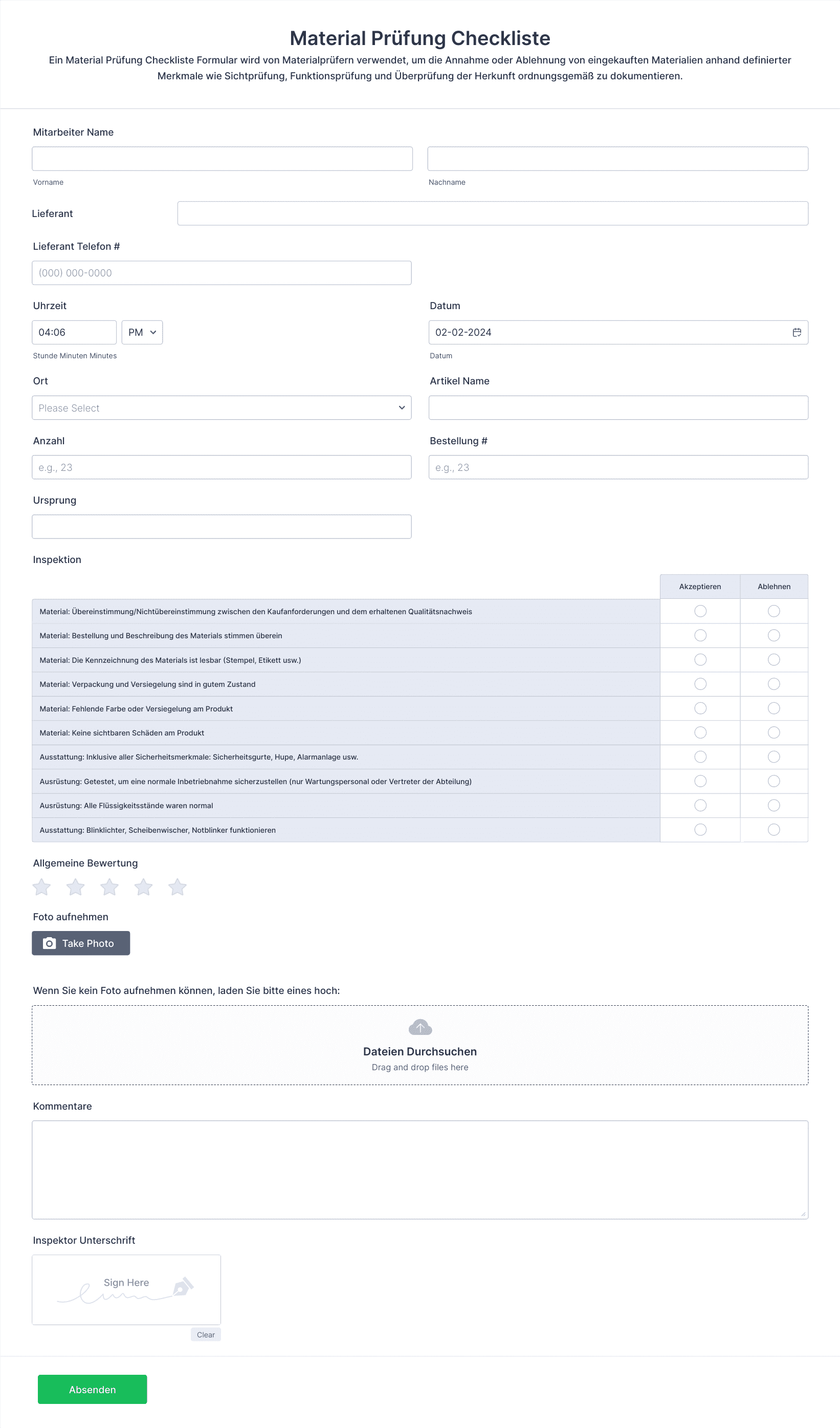Accept 'Bestellung und Beschreibung' inspection row
This screenshot has height=1428, width=840.
coord(700,636)
